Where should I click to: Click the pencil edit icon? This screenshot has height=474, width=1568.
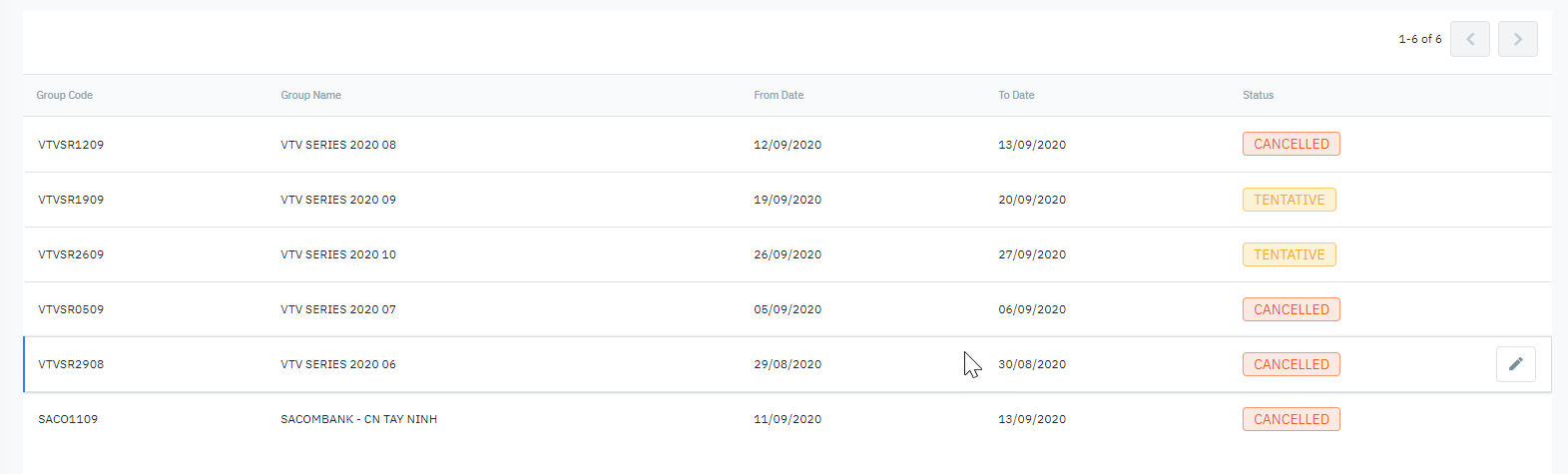coord(1515,364)
